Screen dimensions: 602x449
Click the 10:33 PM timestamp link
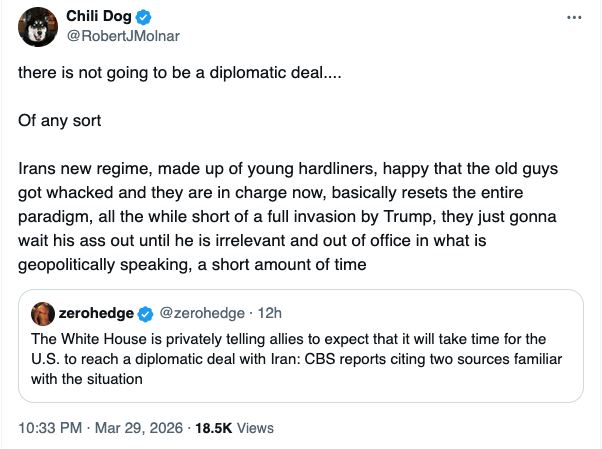click(49, 428)
